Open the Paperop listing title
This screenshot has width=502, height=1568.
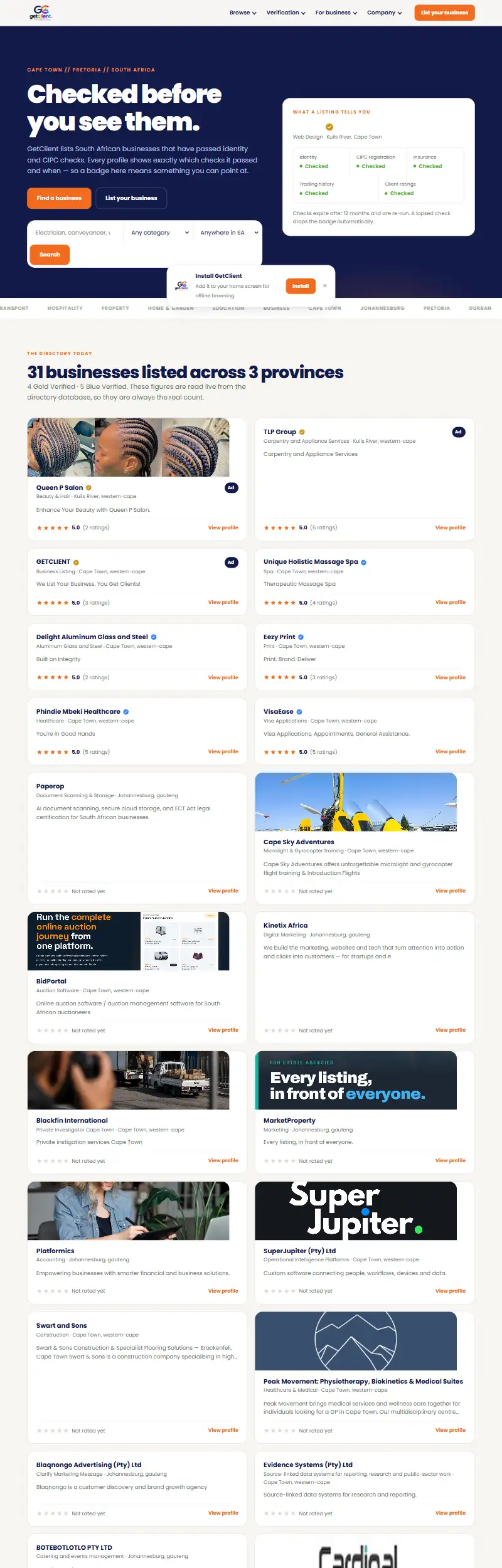point(50,787)
